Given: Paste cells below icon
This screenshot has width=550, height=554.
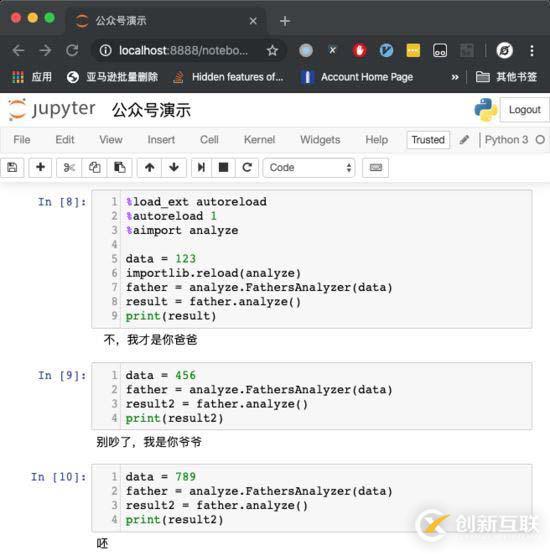Looking at the screenshot, I should (119, 167).
